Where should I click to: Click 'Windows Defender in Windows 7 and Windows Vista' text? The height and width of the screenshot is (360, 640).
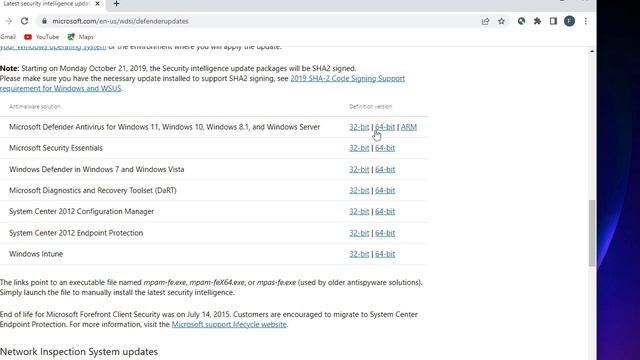[x=97, y=169]
